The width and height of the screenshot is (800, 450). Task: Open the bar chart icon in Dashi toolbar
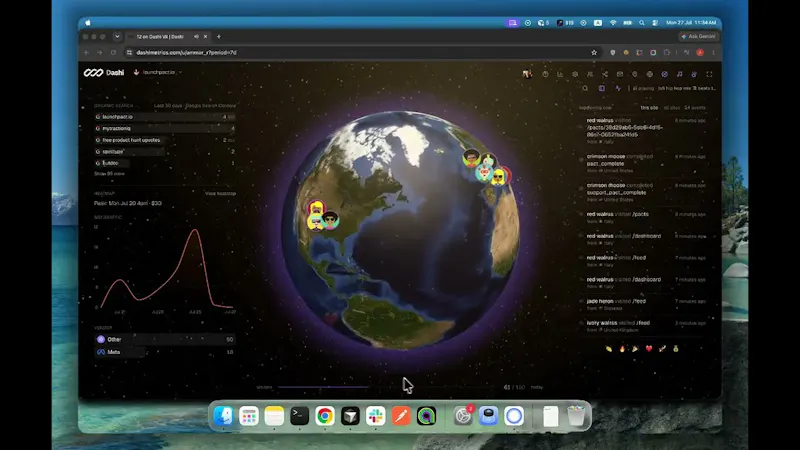pos(560,74)
